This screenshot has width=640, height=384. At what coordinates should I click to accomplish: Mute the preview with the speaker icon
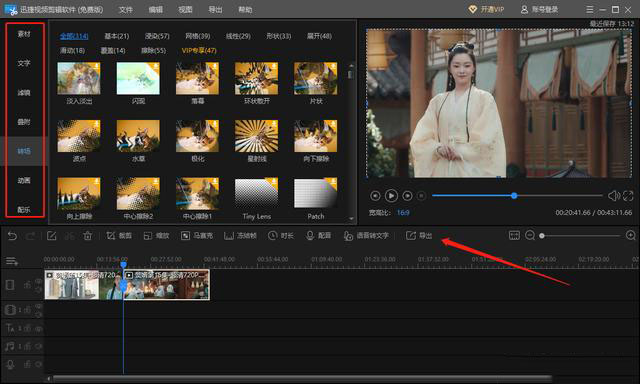click(x=613, y=196)
